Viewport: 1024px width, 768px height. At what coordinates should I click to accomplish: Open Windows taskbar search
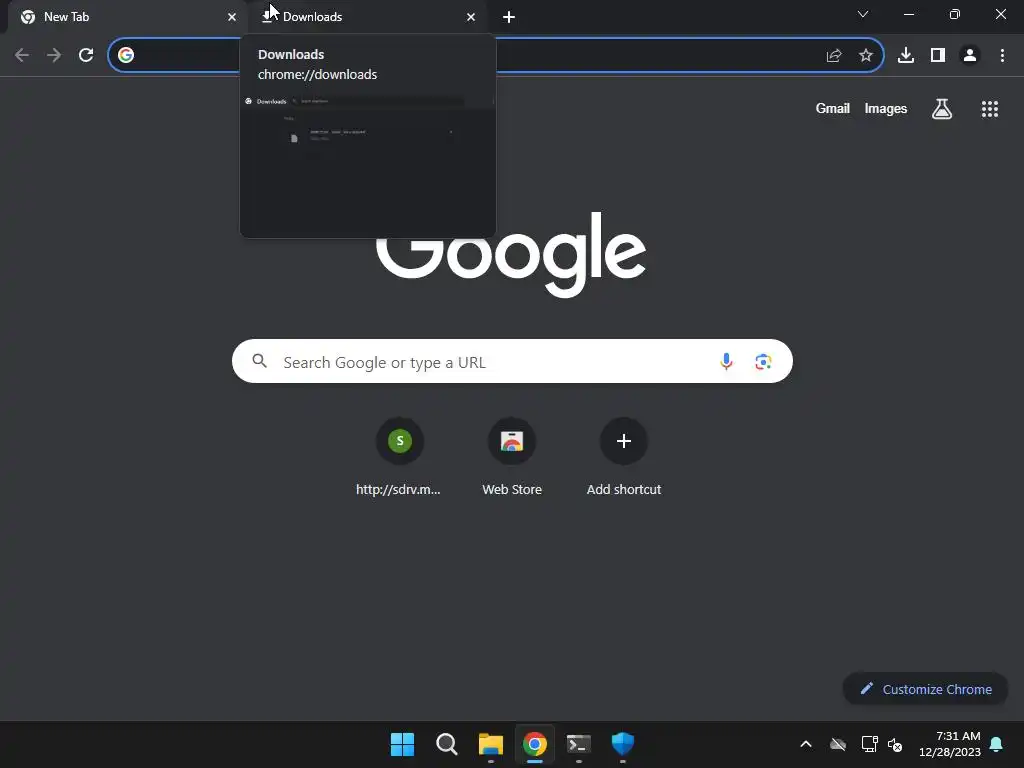(x=447, y=744)
